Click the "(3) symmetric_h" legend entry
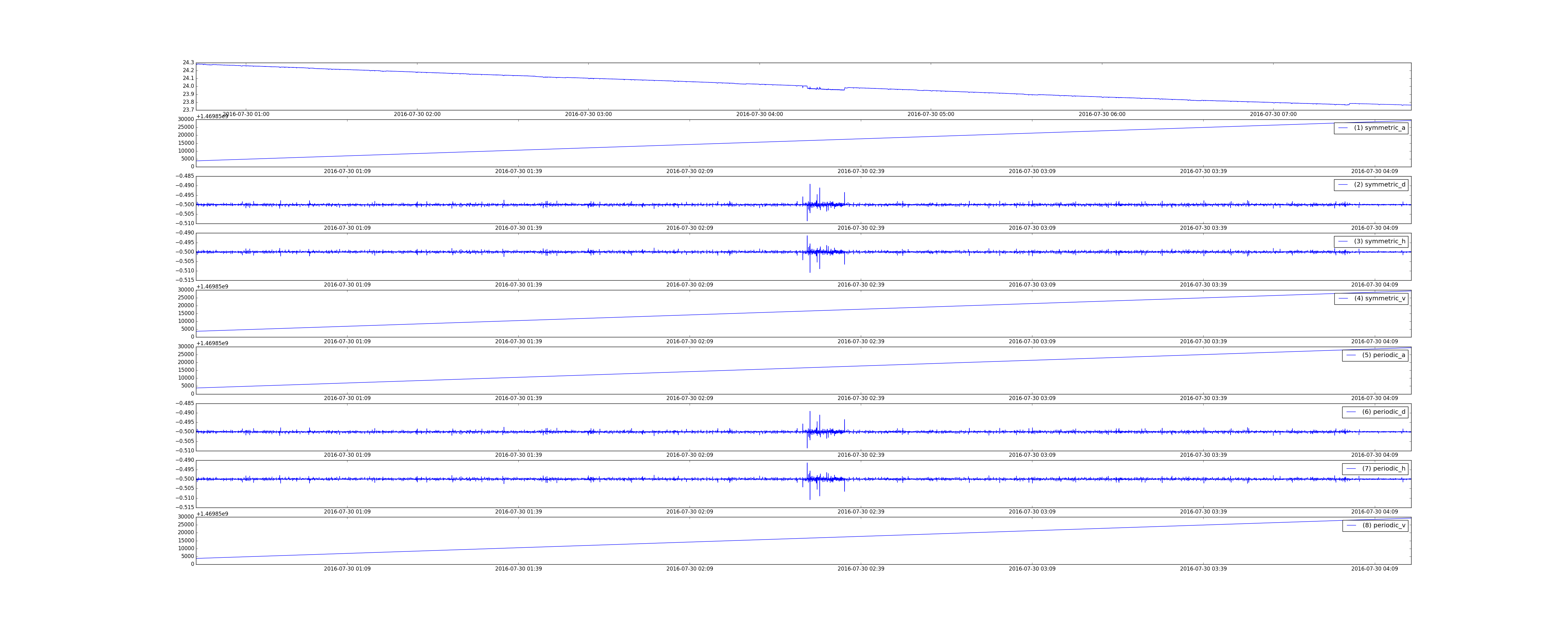 tap(1371, 241)
